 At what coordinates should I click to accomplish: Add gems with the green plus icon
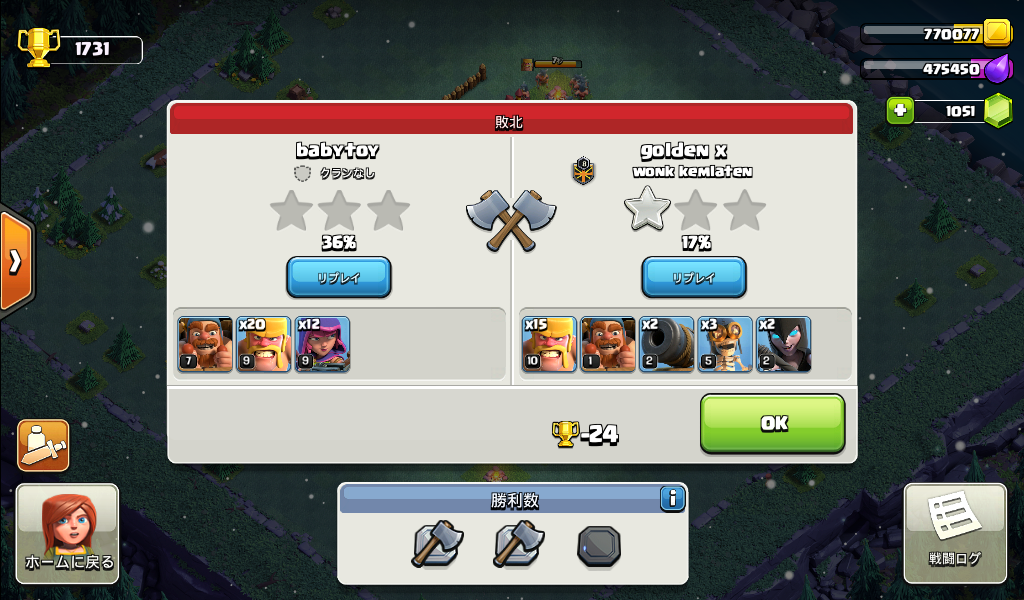pyautogui.click(x=900, y=111)
